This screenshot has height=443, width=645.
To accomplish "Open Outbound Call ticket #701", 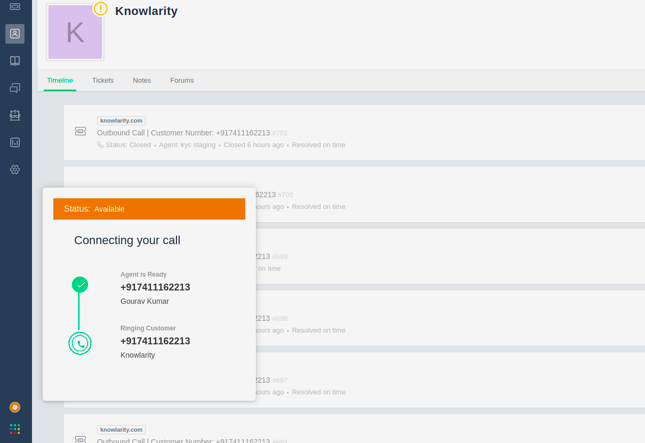I will tap(183, 133).
